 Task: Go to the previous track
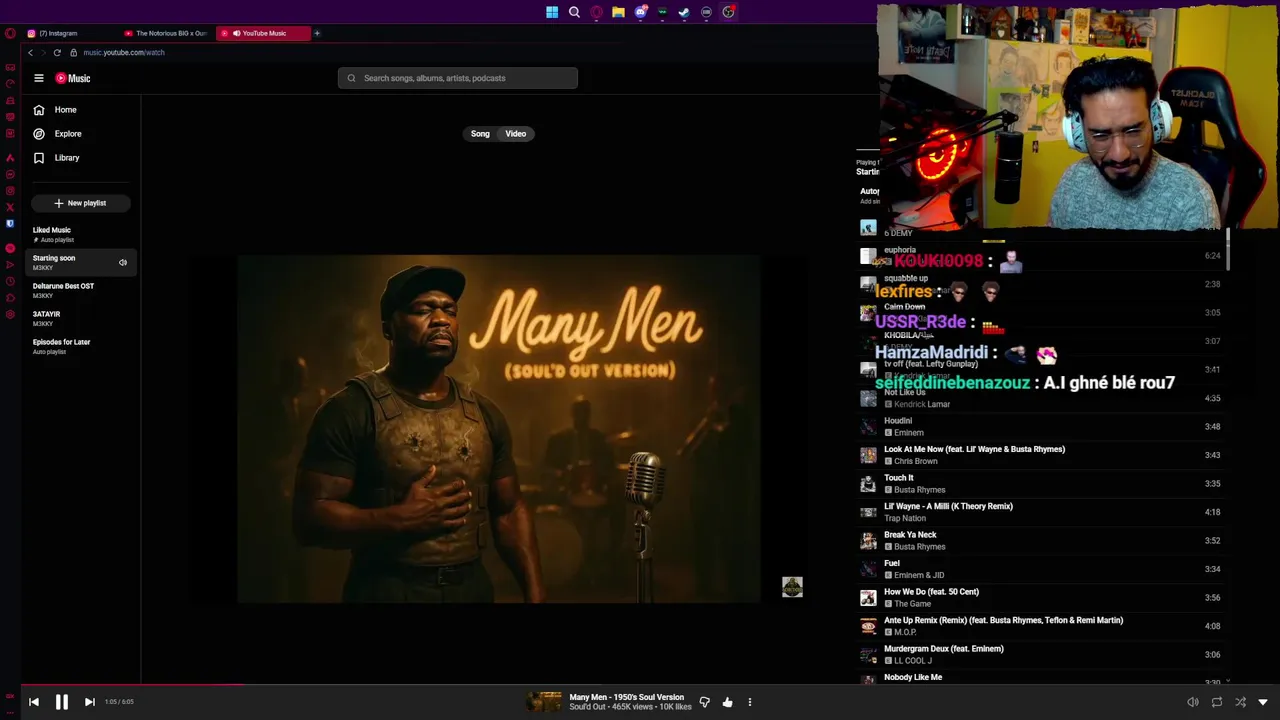33,702
